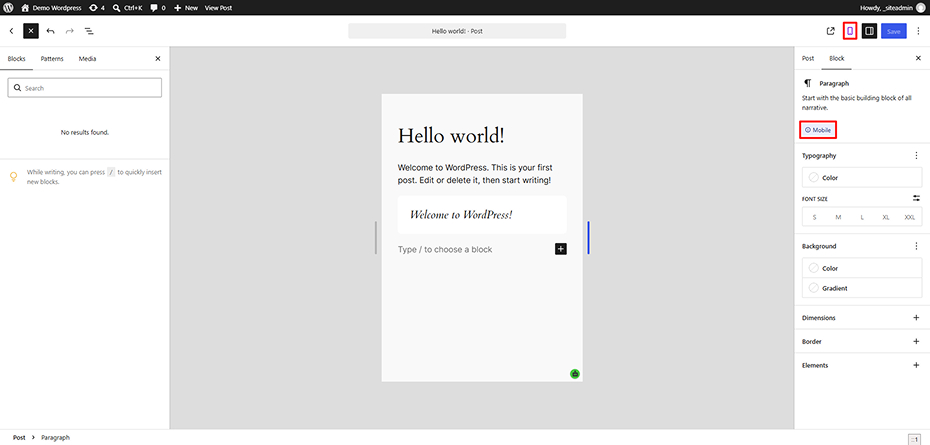Open the Ctrl+K search command
930x445 pixels.
(x=128, y=8)
